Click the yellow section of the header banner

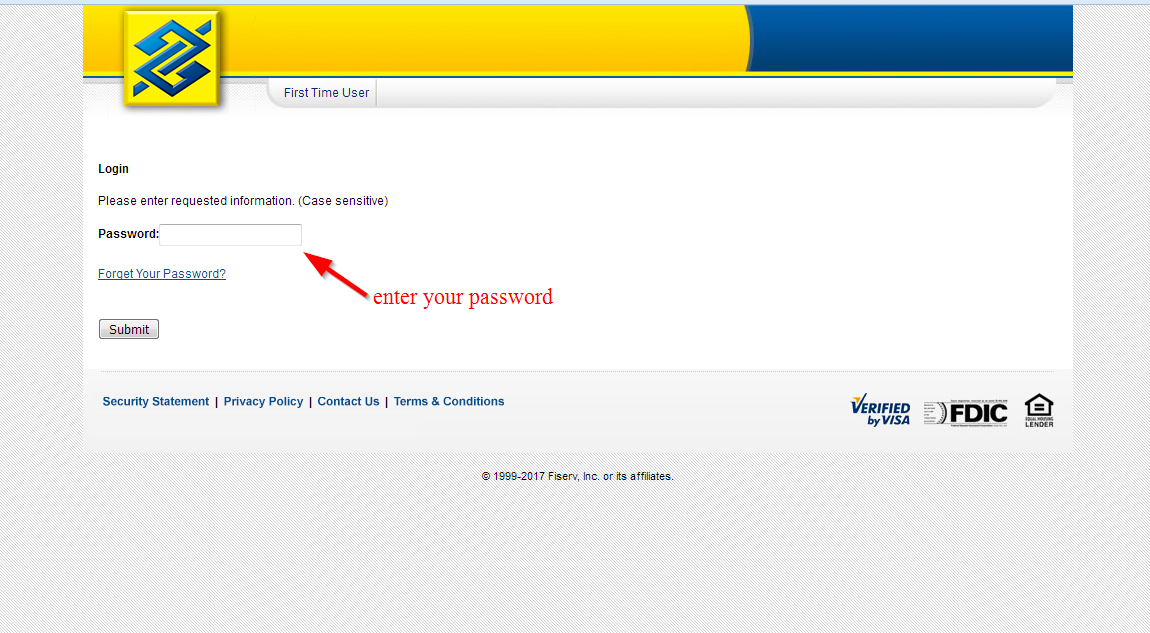[484, 38]
